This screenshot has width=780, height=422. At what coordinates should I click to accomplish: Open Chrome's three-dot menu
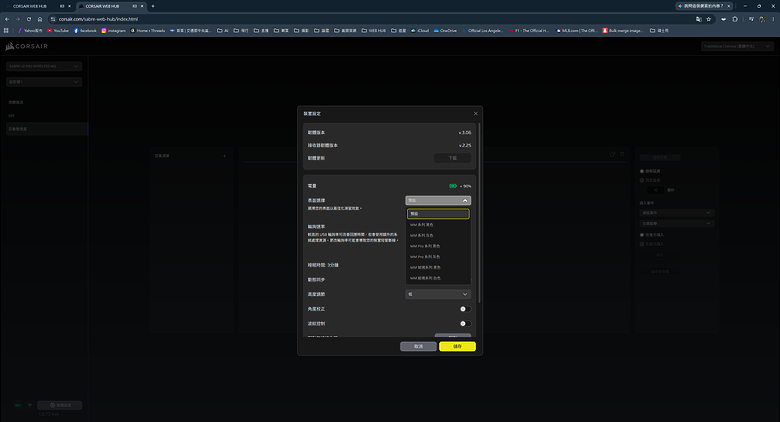click(774, 19)
